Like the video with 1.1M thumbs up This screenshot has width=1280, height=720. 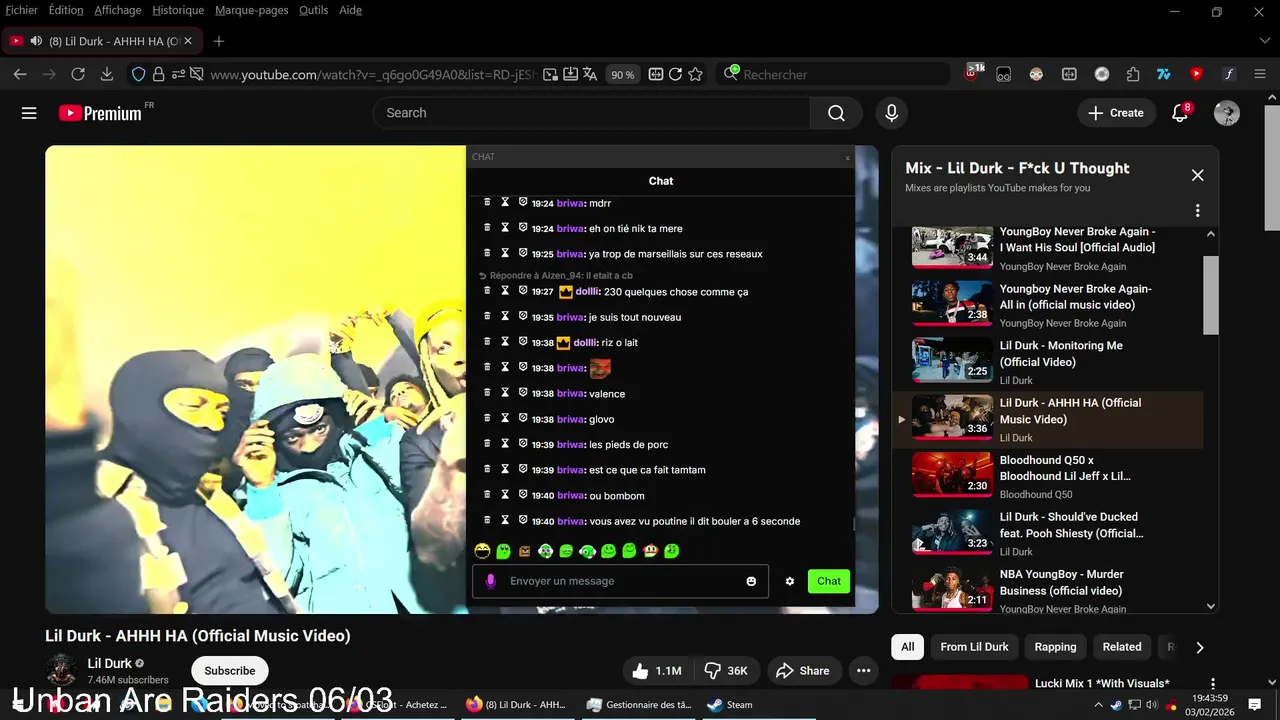(x=657, y=671)
